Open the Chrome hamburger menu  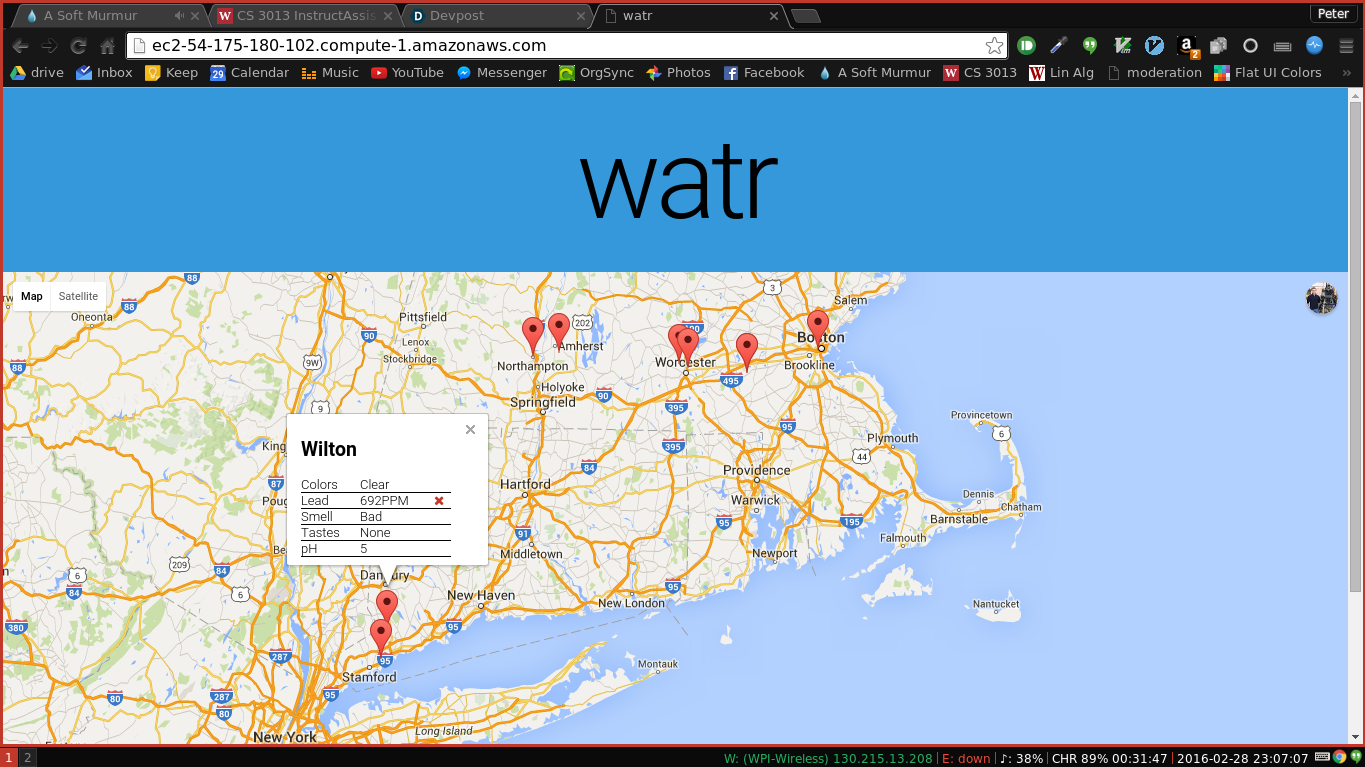[1346, 45]
